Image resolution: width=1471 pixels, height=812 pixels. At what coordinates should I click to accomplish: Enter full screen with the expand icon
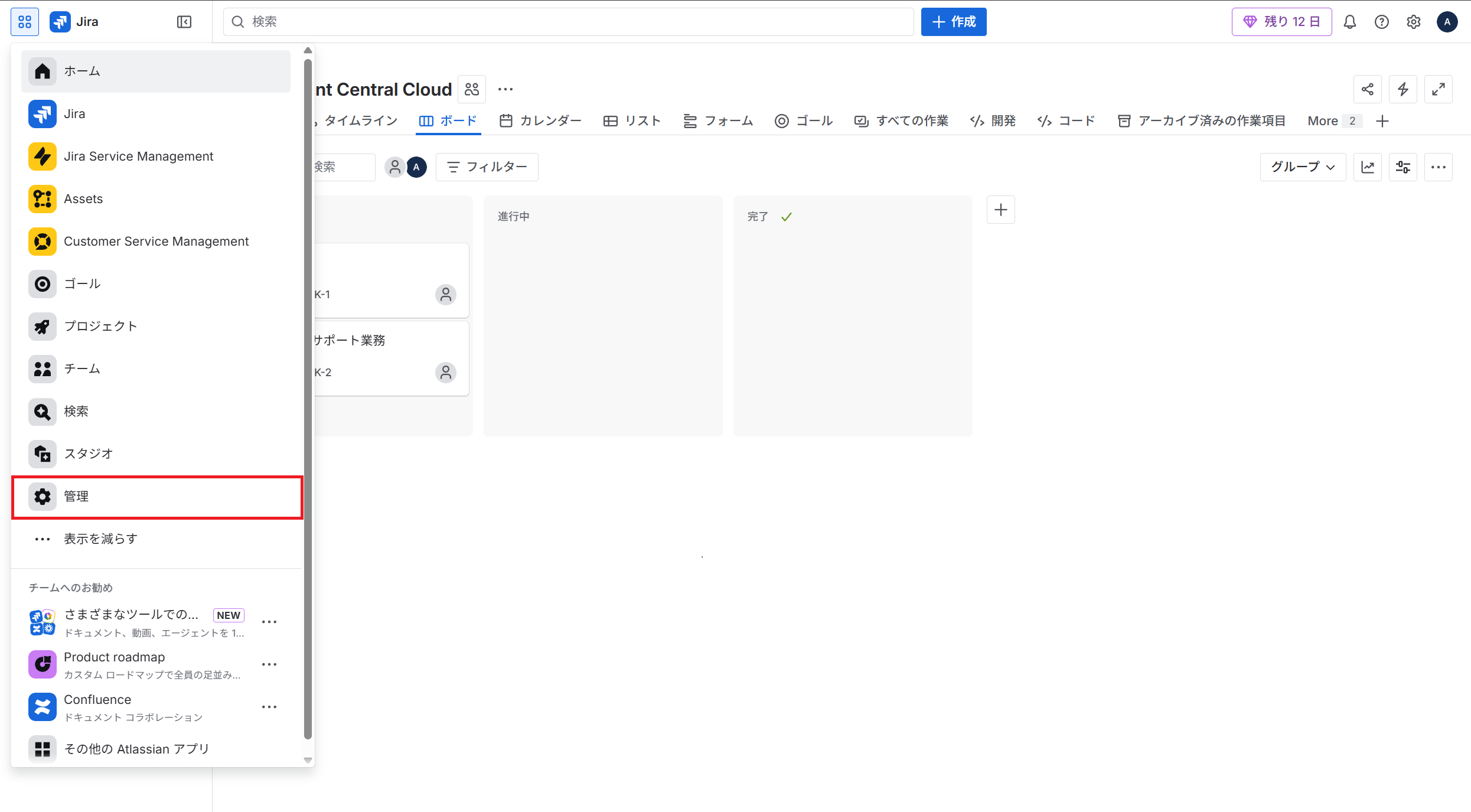click(1439, 89)
